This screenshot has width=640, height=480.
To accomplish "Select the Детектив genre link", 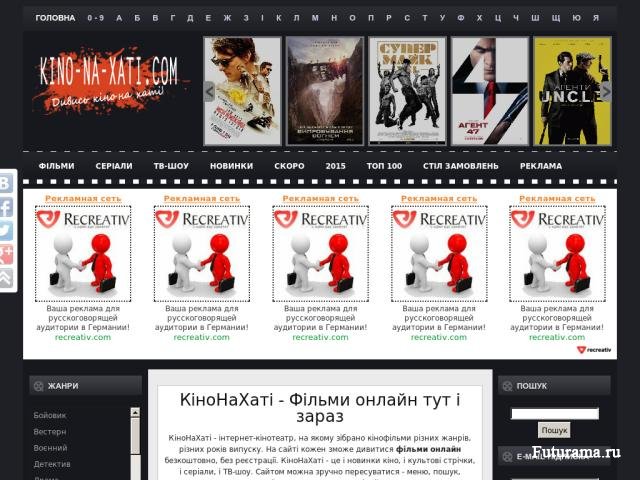I will tap(52, 464).
